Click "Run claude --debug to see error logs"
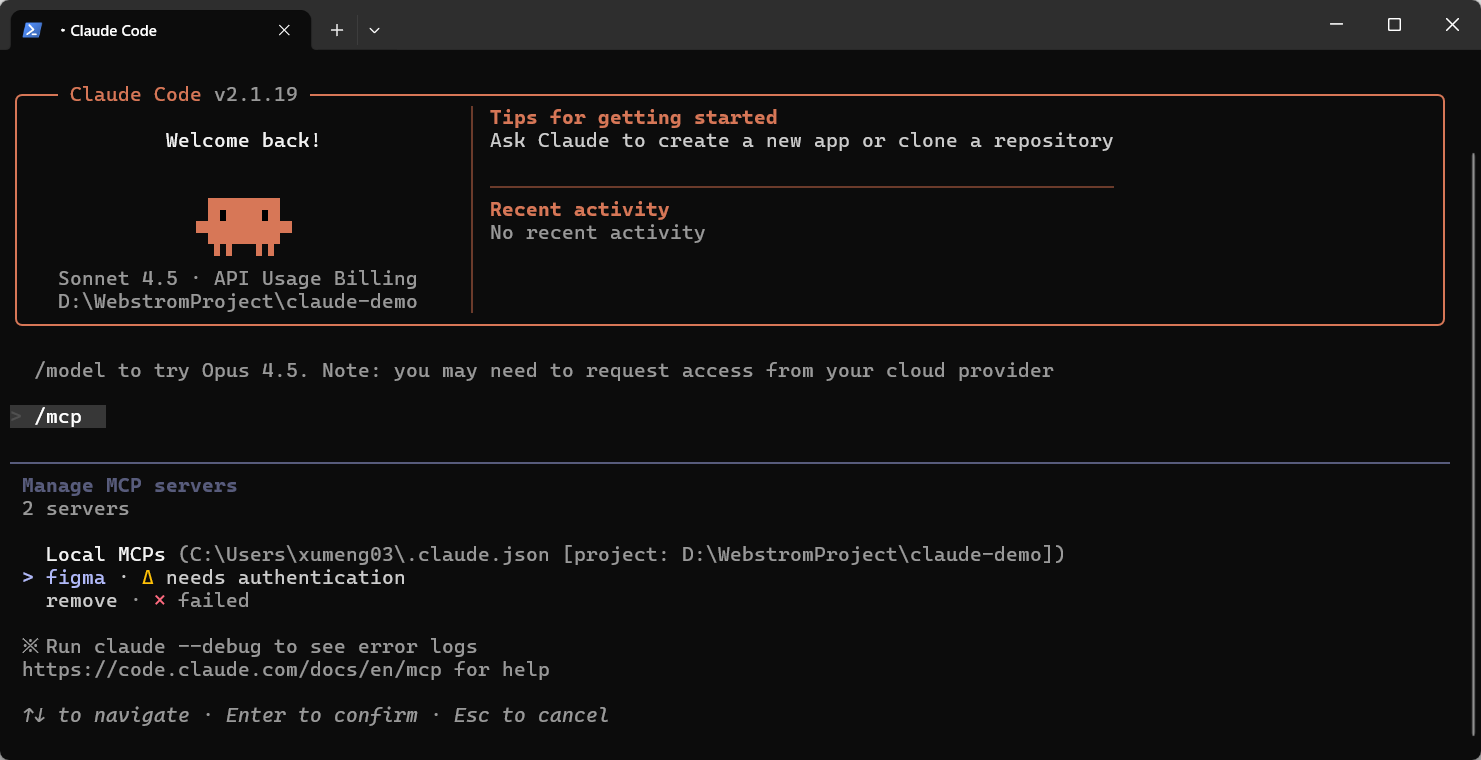The height and width of the screenshot is (760, 1481). (262, 646)
